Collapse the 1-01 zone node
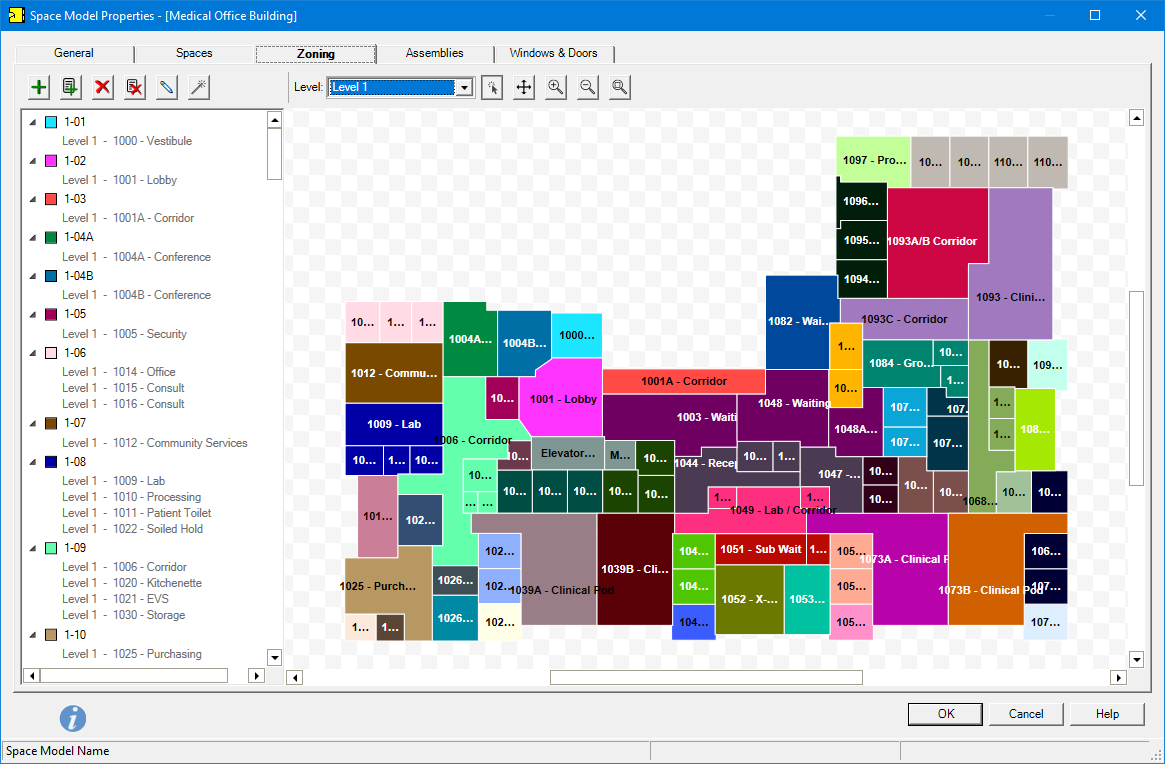Viewport: 1165px width, 764px height. (33, 122)
